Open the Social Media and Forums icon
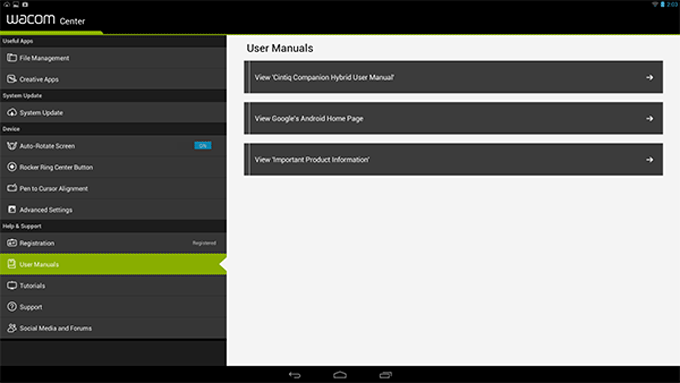Image resolution: width=680 pixels, height=383 pixels. click(x=12, y=328)
